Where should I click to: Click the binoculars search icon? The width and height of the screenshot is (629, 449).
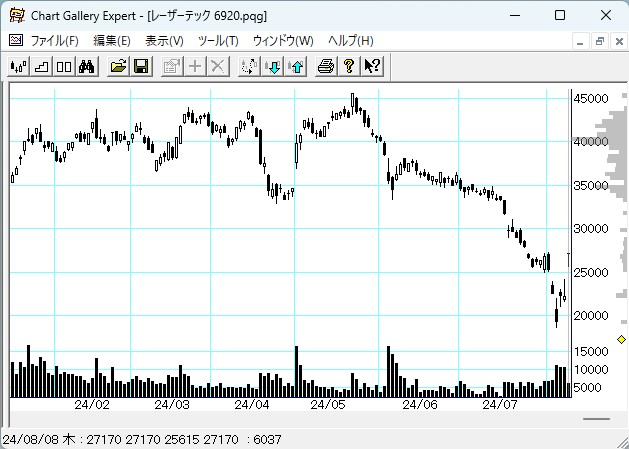(x=86, y=66)
